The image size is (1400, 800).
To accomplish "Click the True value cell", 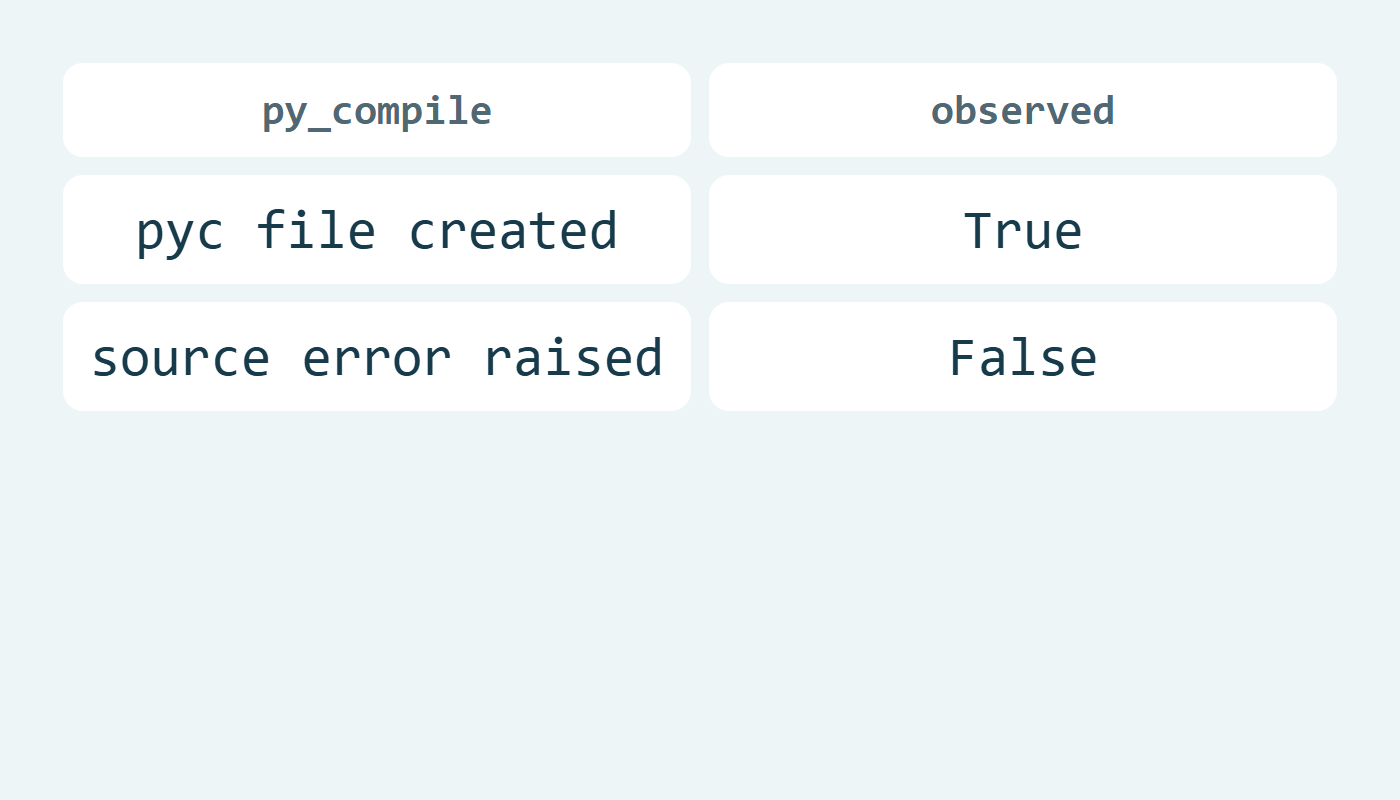I will click(1023, 230).
